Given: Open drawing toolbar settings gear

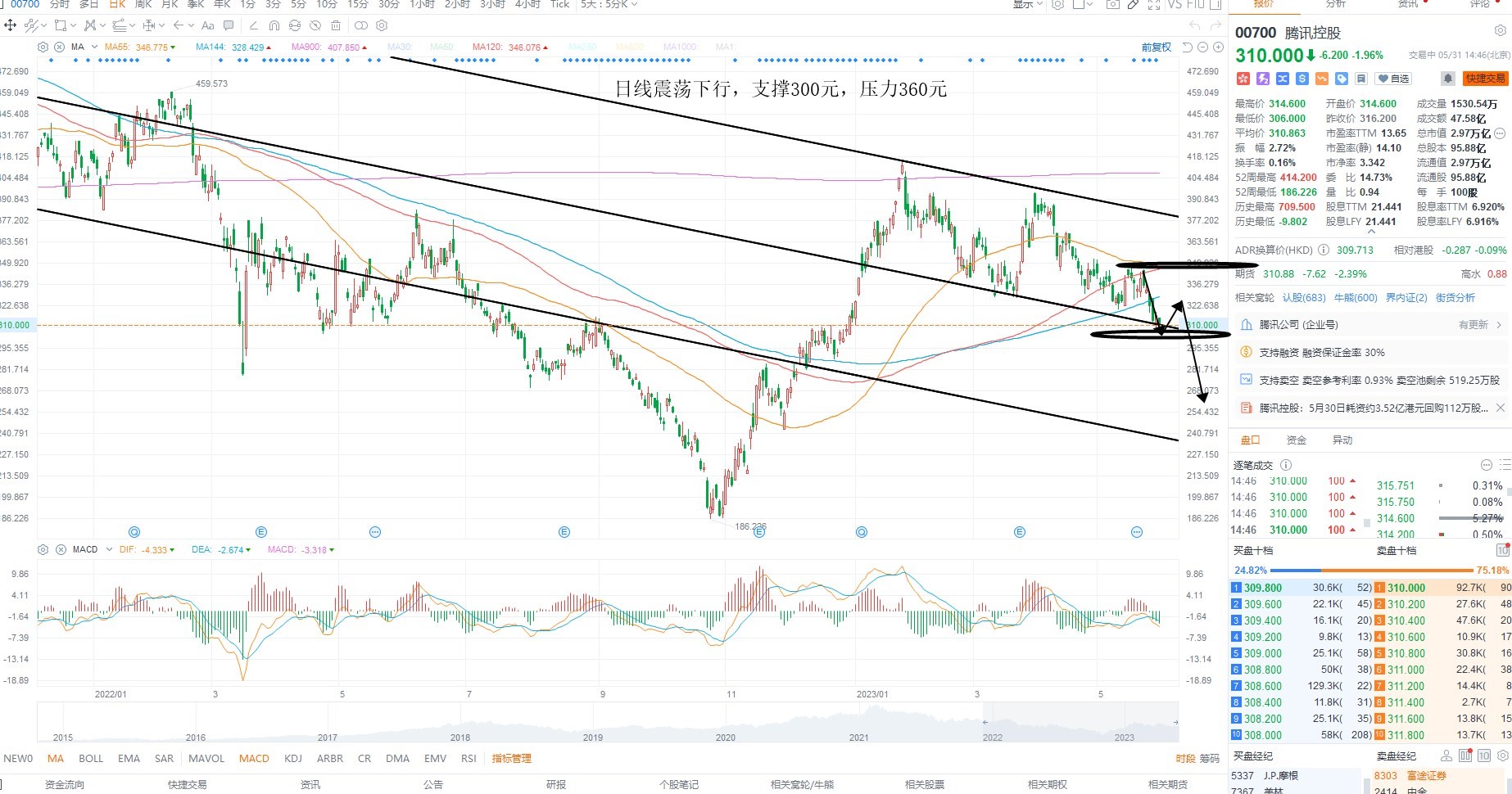Looking at the screenshot, I should tap(382, 25).
